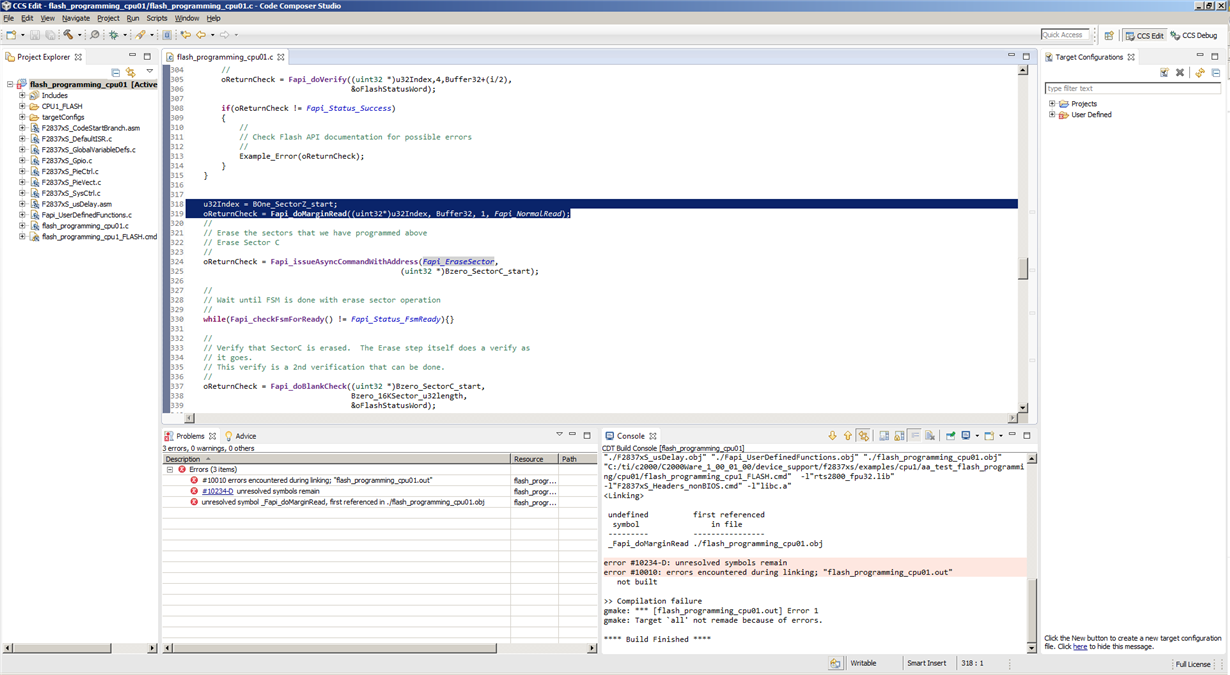Select Fapi_UserDefinedFunctions.c file
The height and width of the screenshot is (675, 1230).
coord(86,215)
